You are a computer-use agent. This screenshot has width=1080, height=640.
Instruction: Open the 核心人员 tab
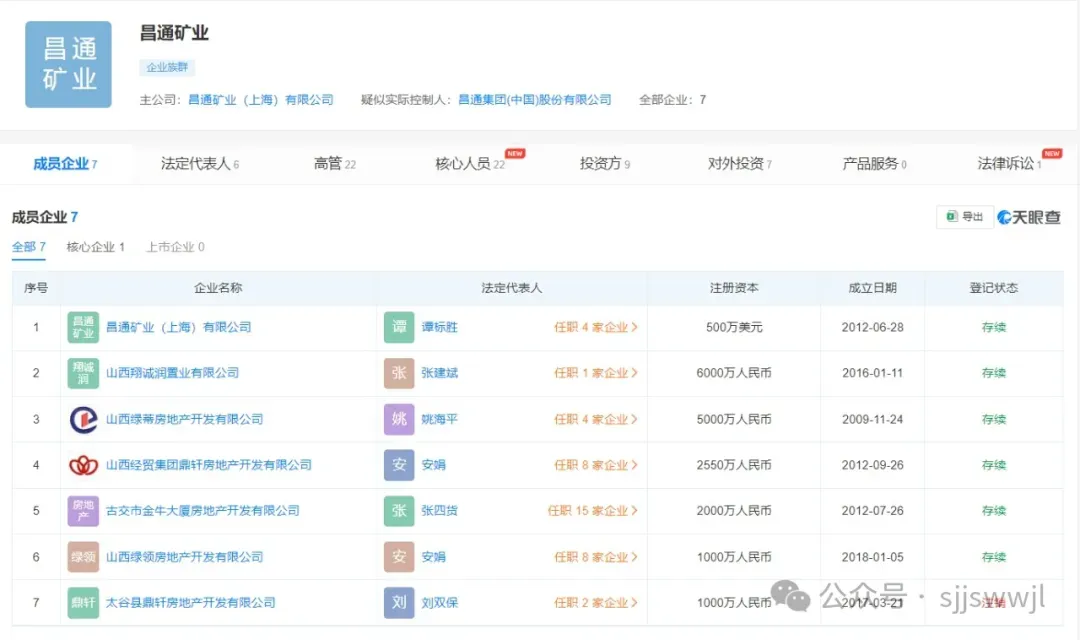[470, 164]
